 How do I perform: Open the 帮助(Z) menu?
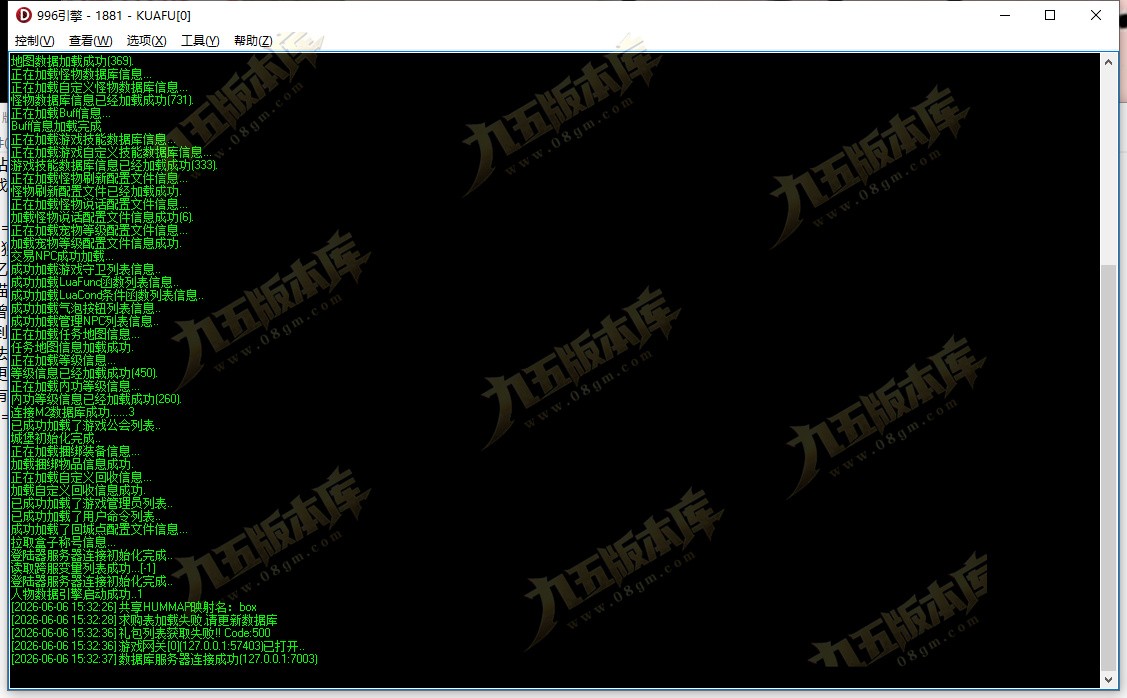click(x=253, y=41)
